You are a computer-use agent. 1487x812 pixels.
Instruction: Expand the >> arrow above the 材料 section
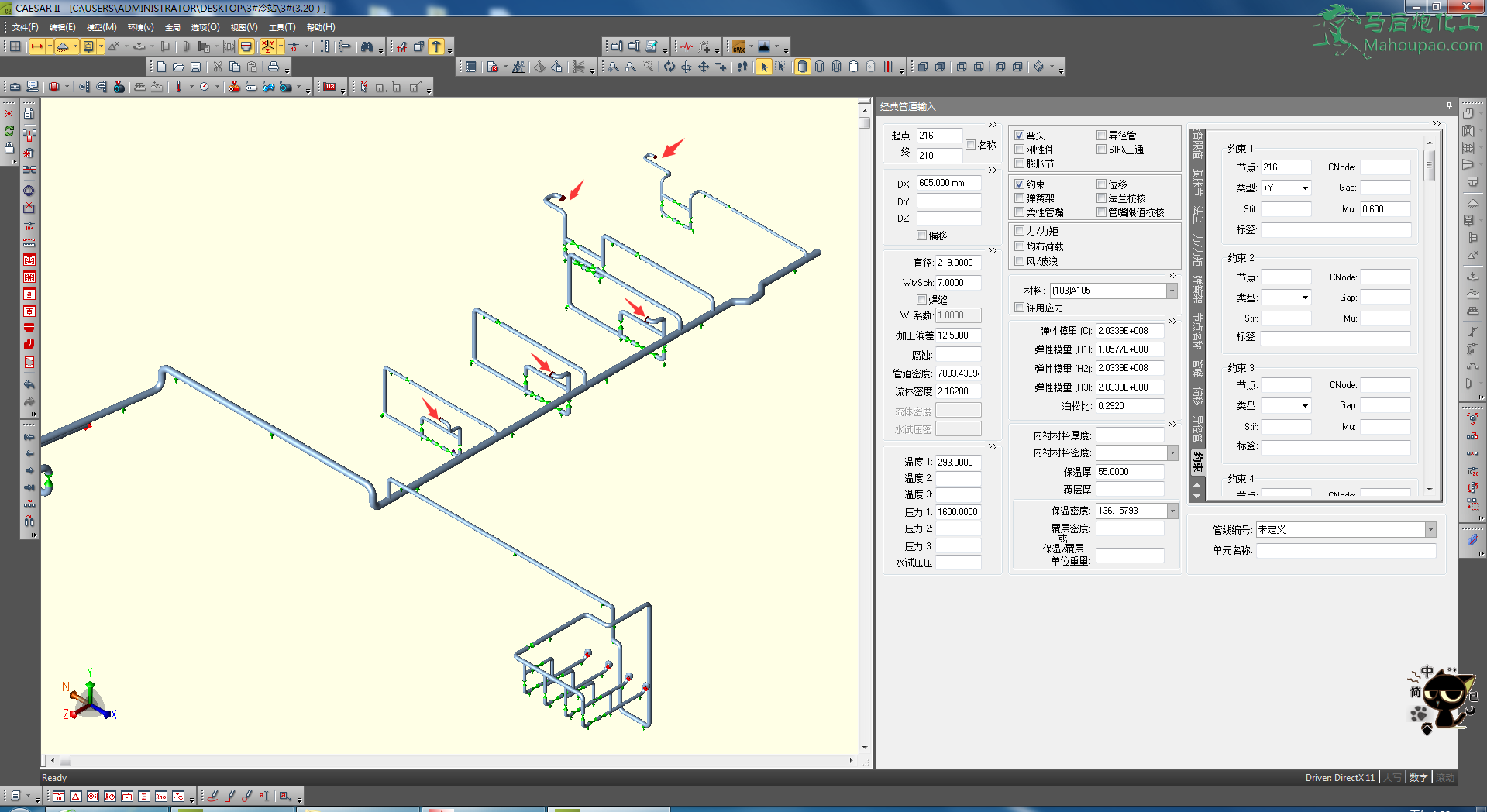tap(1172, 276)
